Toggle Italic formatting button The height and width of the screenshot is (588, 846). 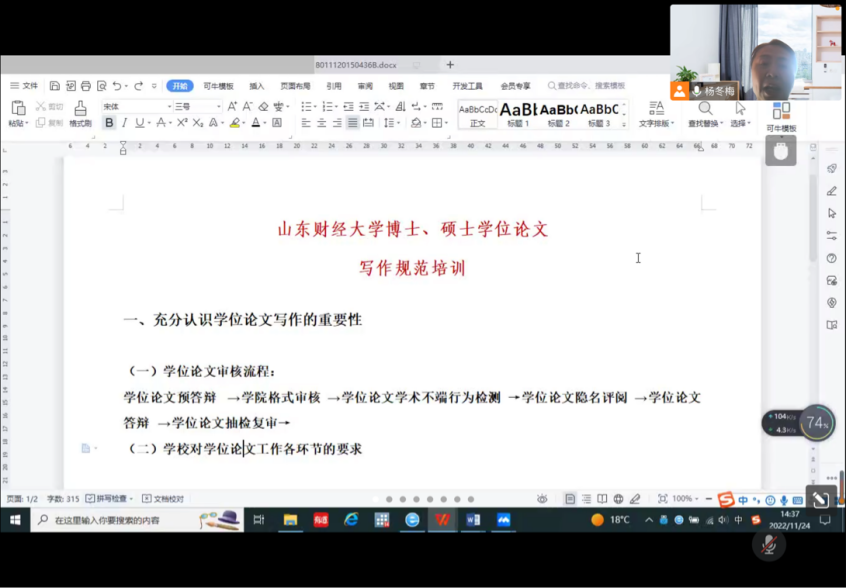124,123
